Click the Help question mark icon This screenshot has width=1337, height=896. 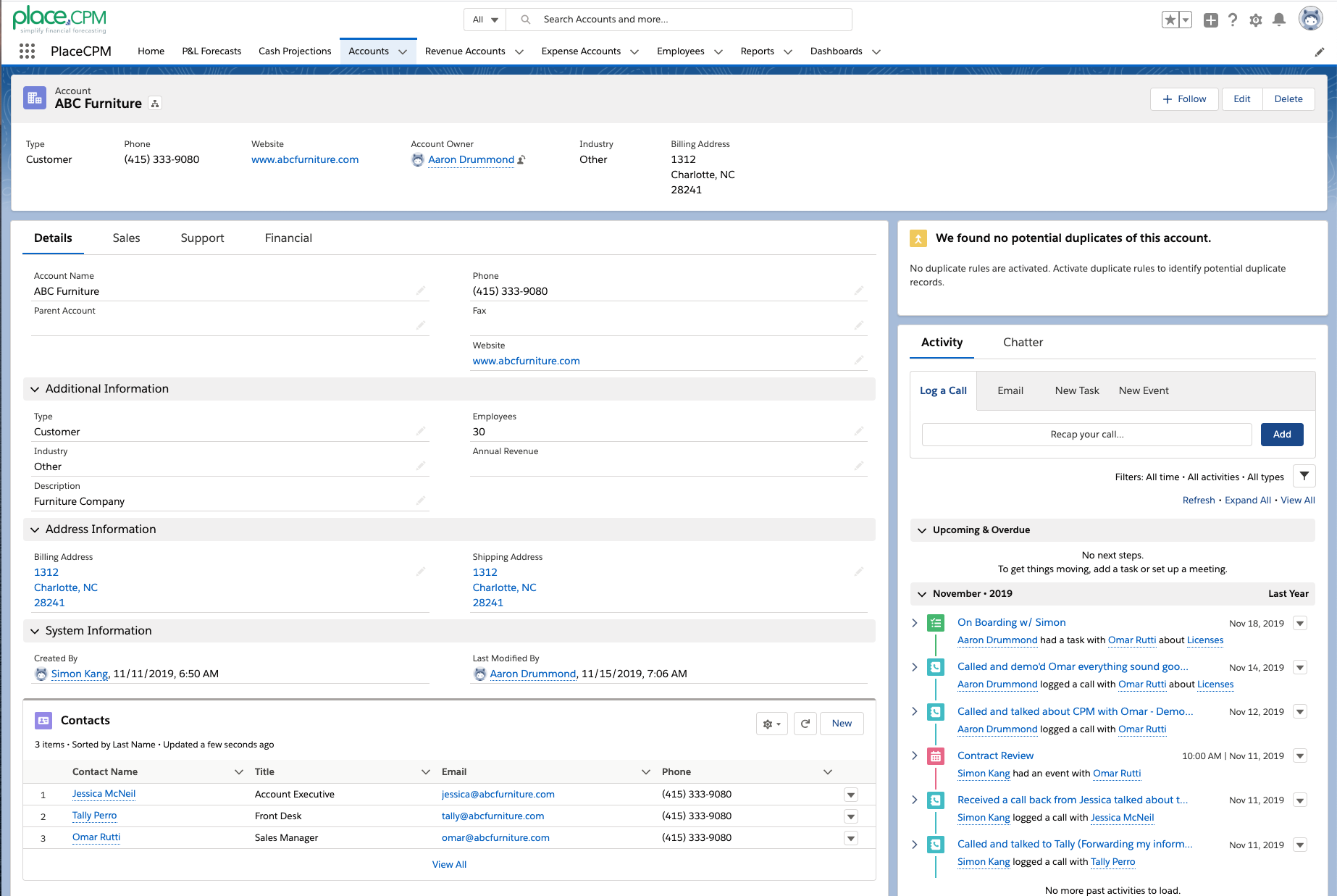tap(1233, 20)
